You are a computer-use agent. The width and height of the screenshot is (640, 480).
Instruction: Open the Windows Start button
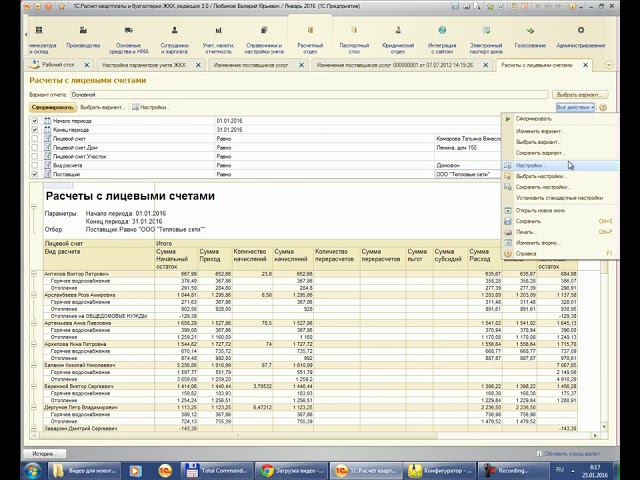pyautogui.click(x=33, y=471)
